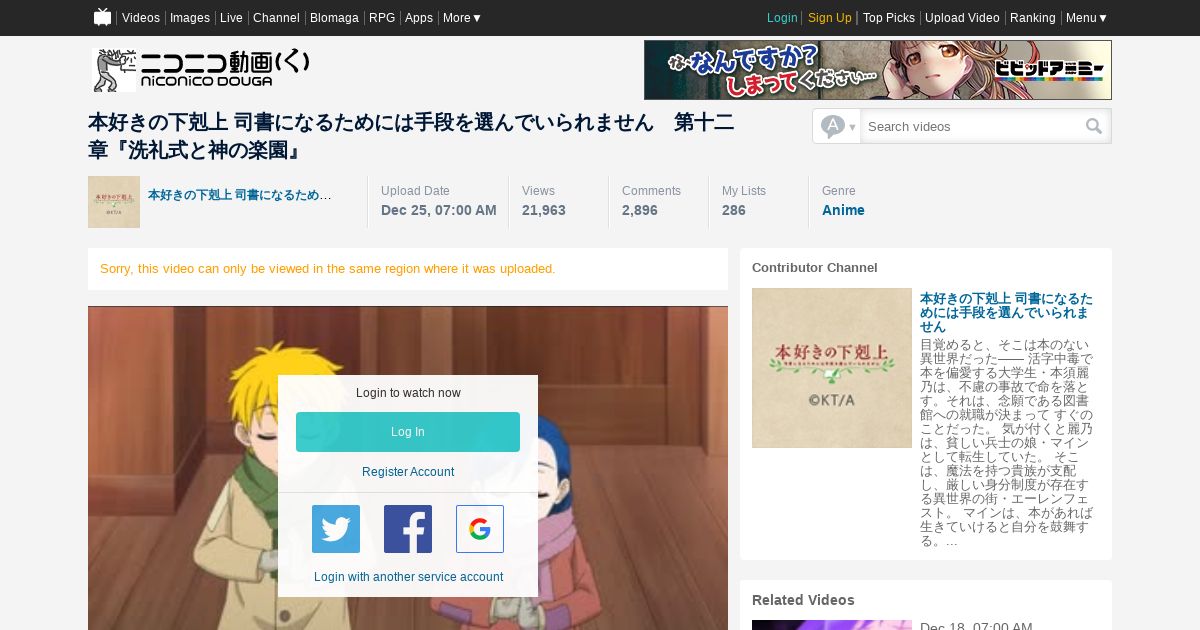1200x630 pixels.
Task: Click the Twitter login icon
Action: 336,529
